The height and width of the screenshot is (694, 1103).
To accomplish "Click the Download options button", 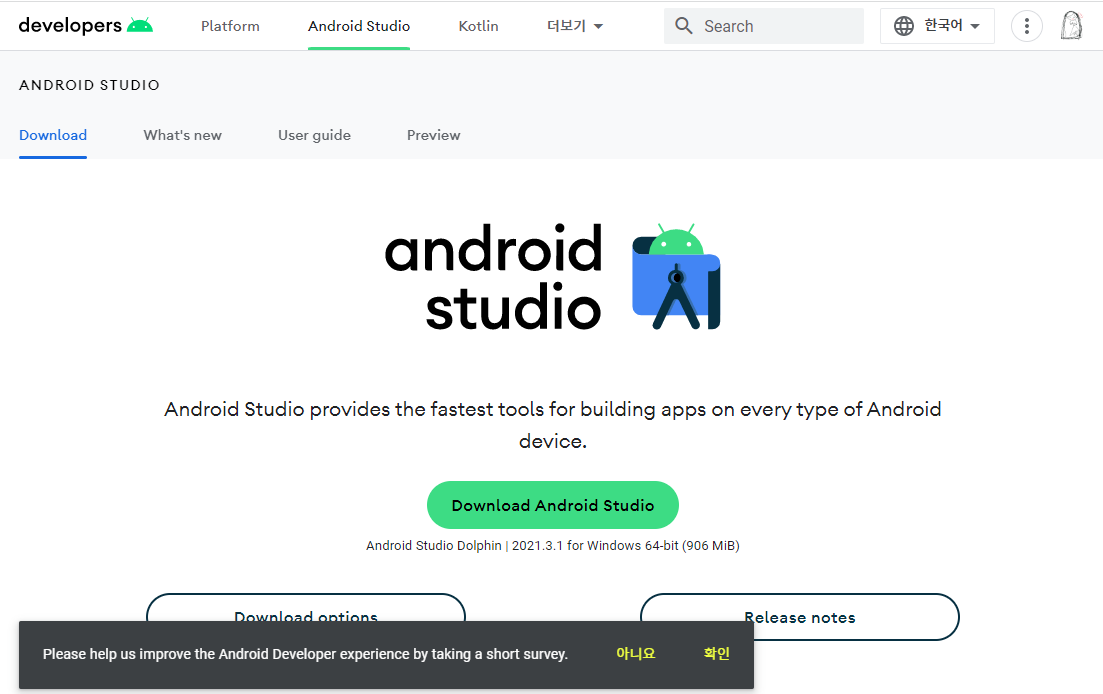I will tap(306, 608).
